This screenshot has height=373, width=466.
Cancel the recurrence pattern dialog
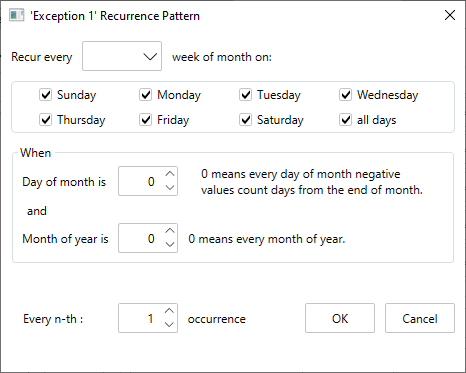(420, 318)
